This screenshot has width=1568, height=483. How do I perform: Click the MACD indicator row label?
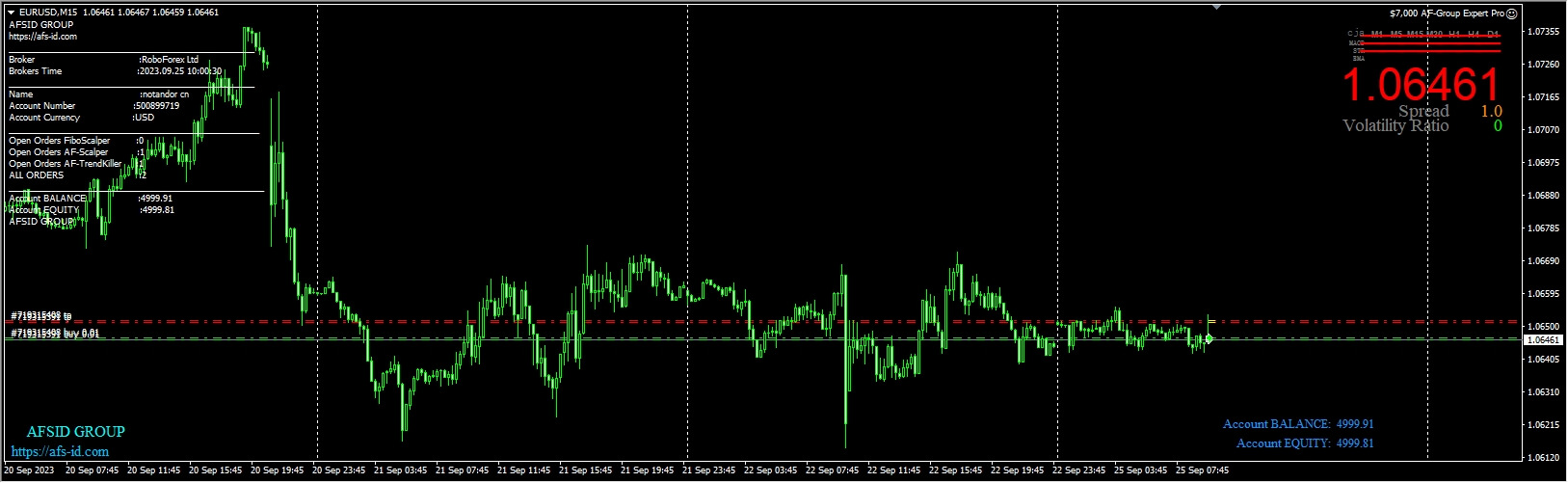(x=1357, y=43)
